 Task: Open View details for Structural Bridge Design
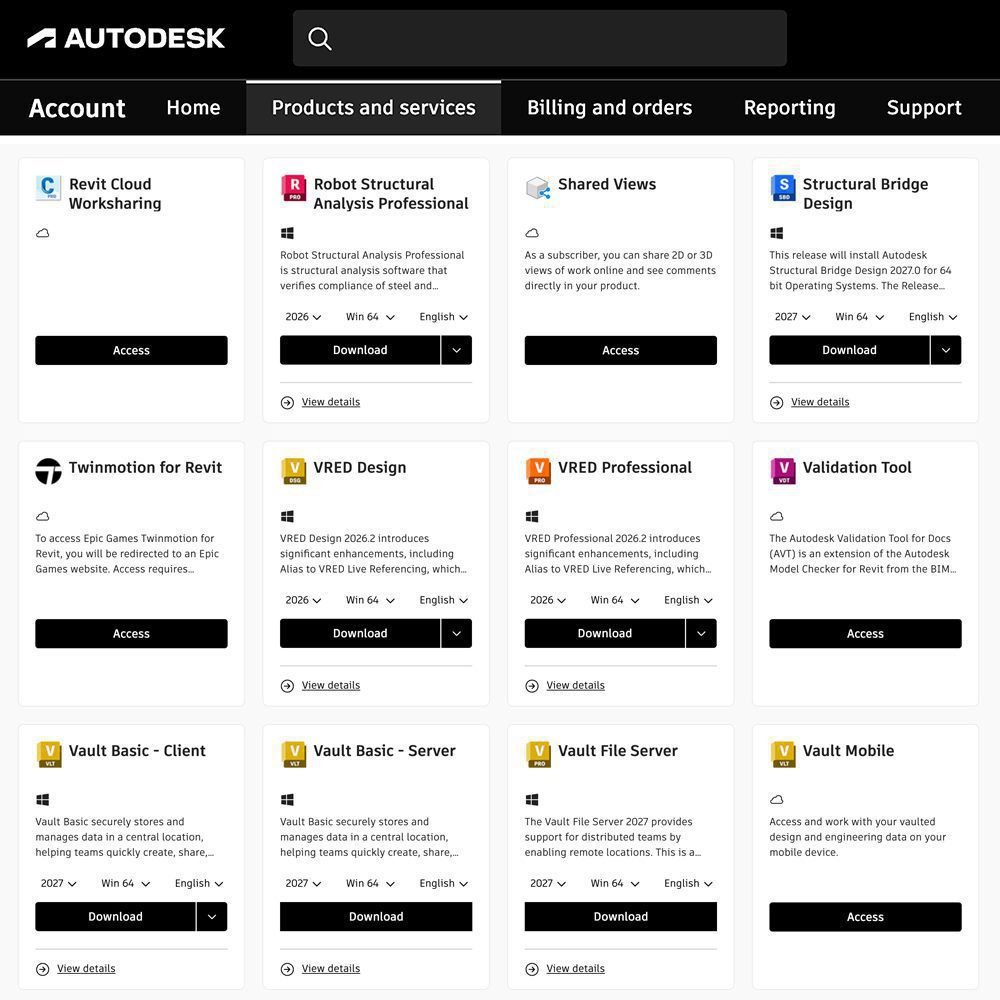point(820,402)
